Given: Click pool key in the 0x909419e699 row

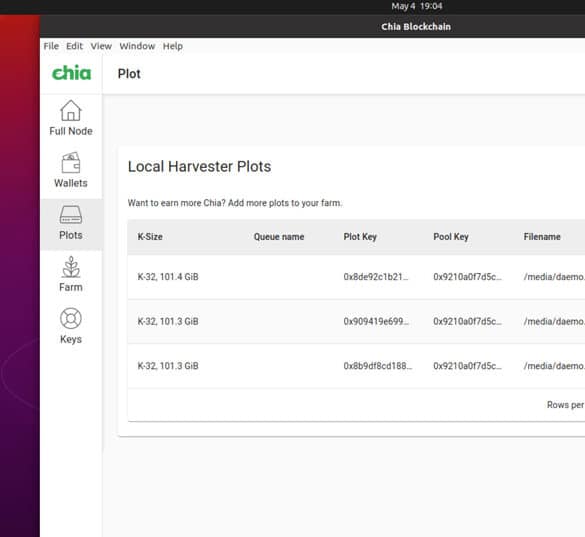Looking at the screenshot, I should [467, 321].
